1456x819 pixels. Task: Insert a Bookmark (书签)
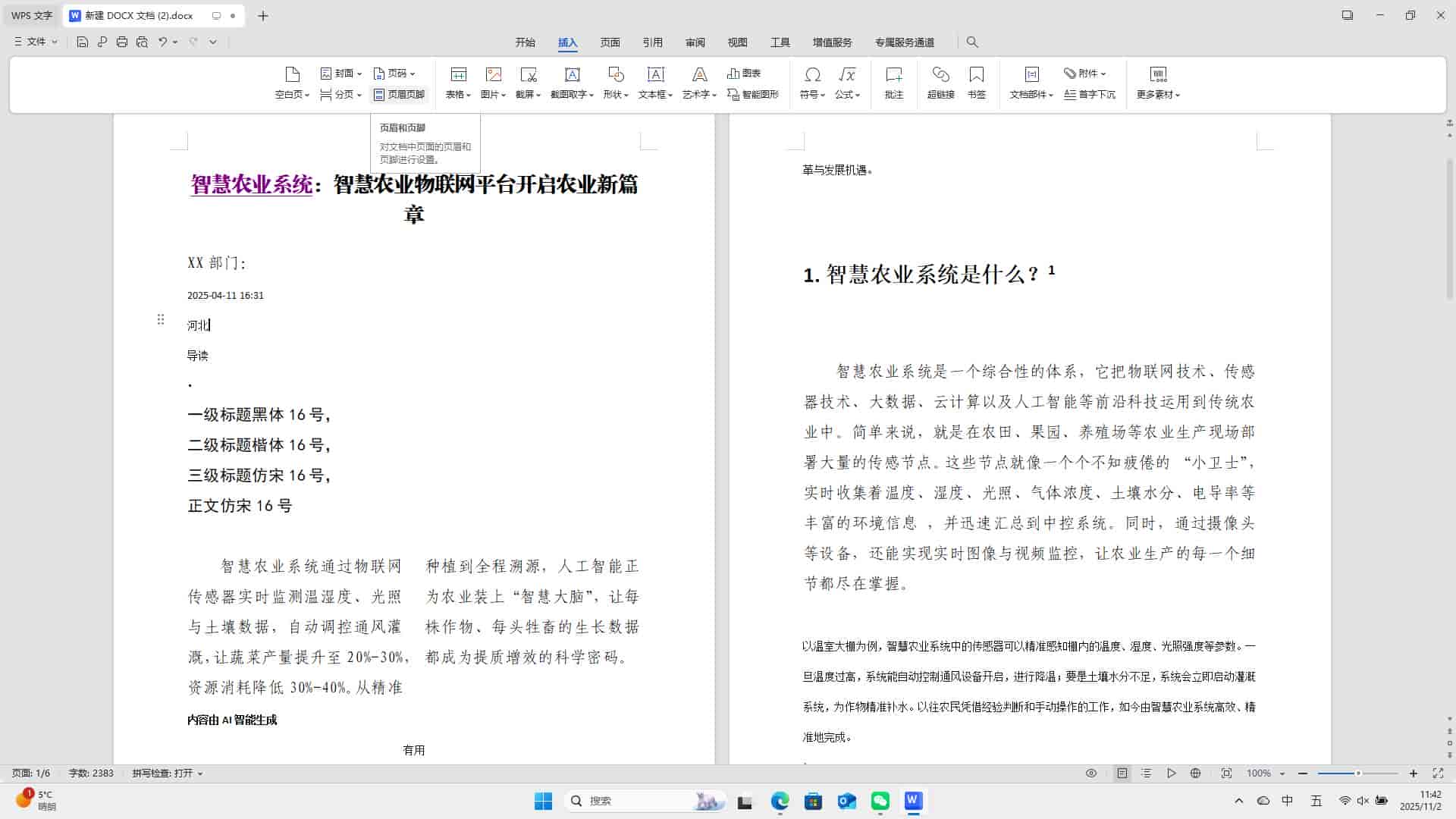pos(977,83)
